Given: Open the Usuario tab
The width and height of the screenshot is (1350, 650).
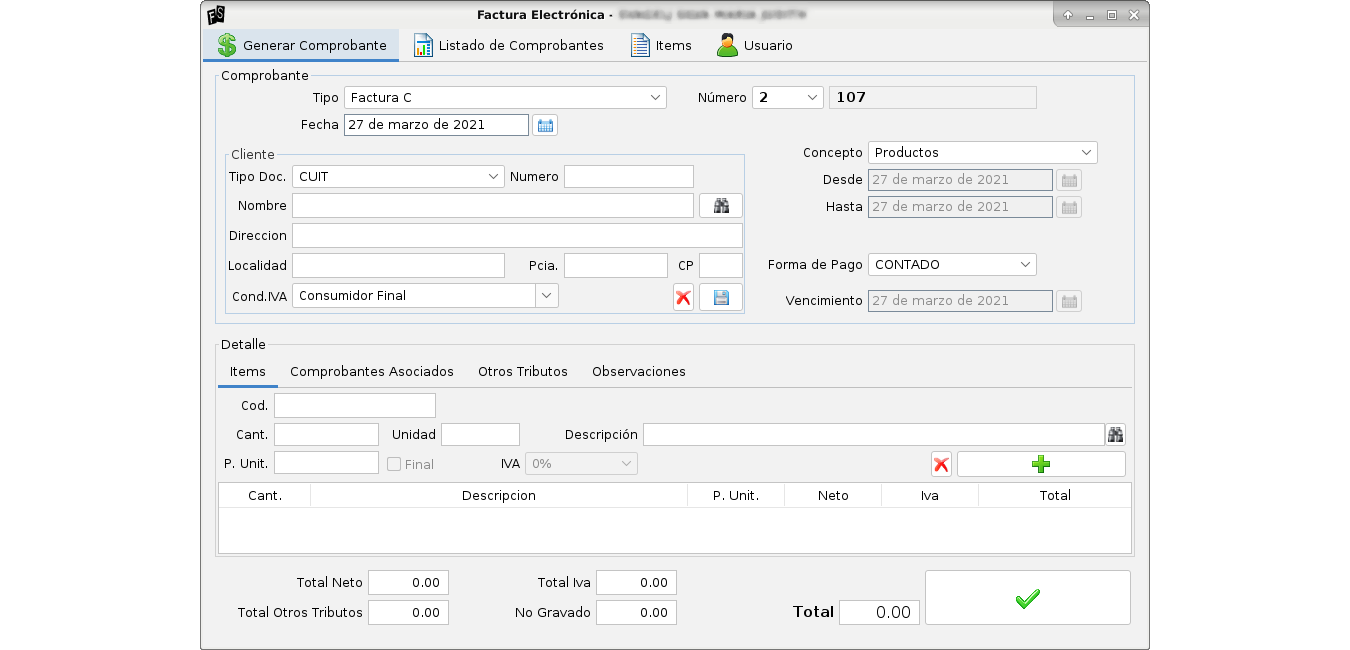Looking at the screenshot, I should [755, 45].
